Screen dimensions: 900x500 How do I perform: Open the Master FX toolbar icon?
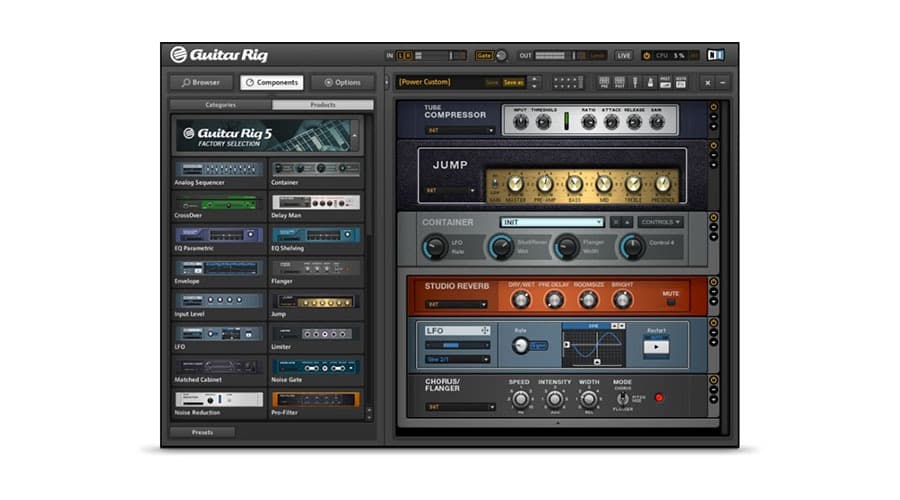tap(681, 83)
